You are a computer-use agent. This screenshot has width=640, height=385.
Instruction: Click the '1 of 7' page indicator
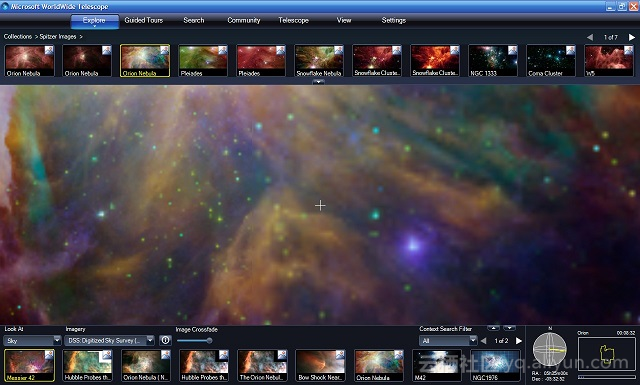(611, 37)
